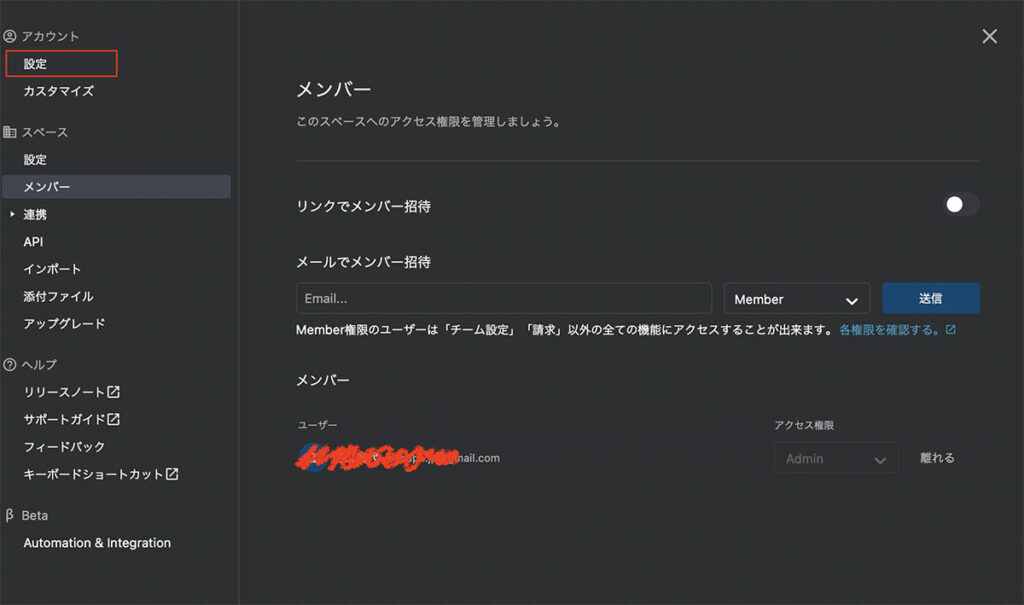The image size is (1024, 605).
Task: Click the external link icon after 各権限を確認する
Action: click(950, 329)
